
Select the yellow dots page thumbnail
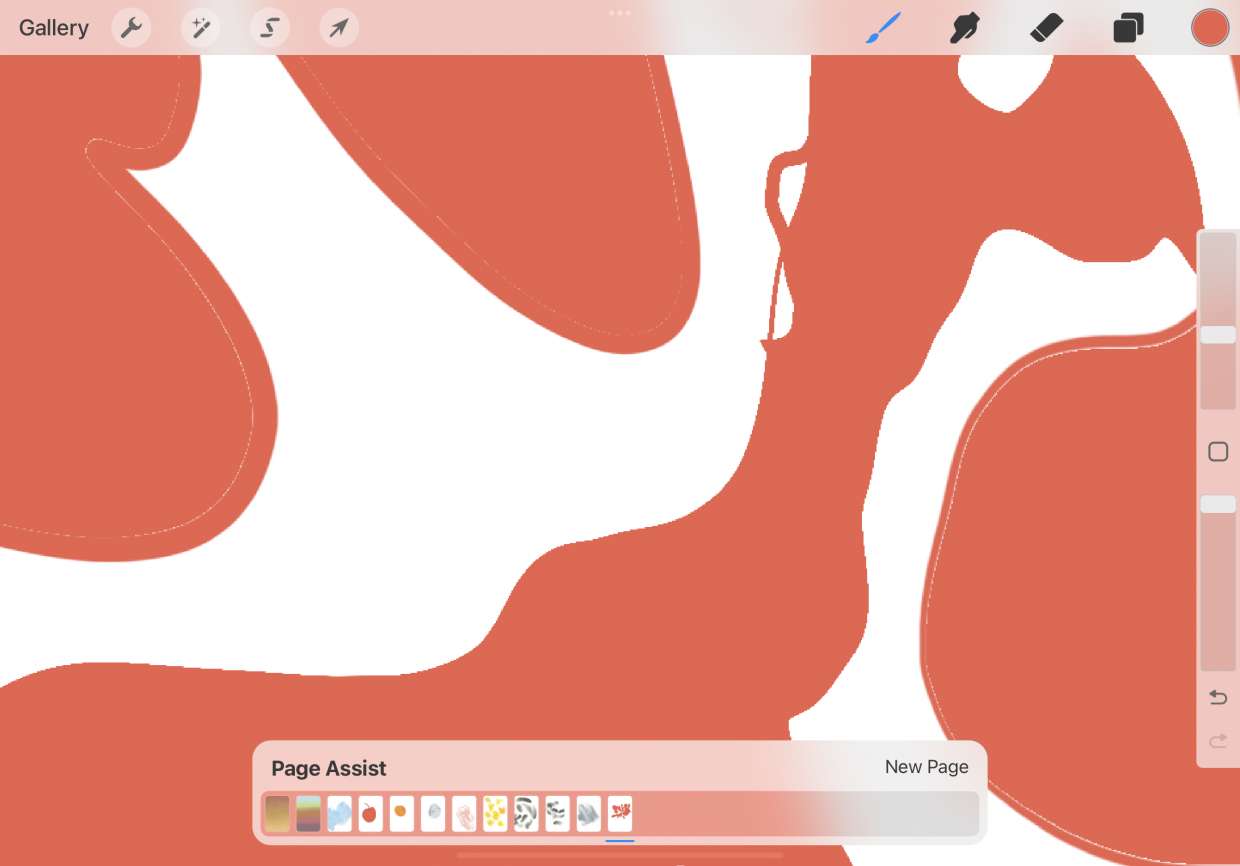pos(495,814)
